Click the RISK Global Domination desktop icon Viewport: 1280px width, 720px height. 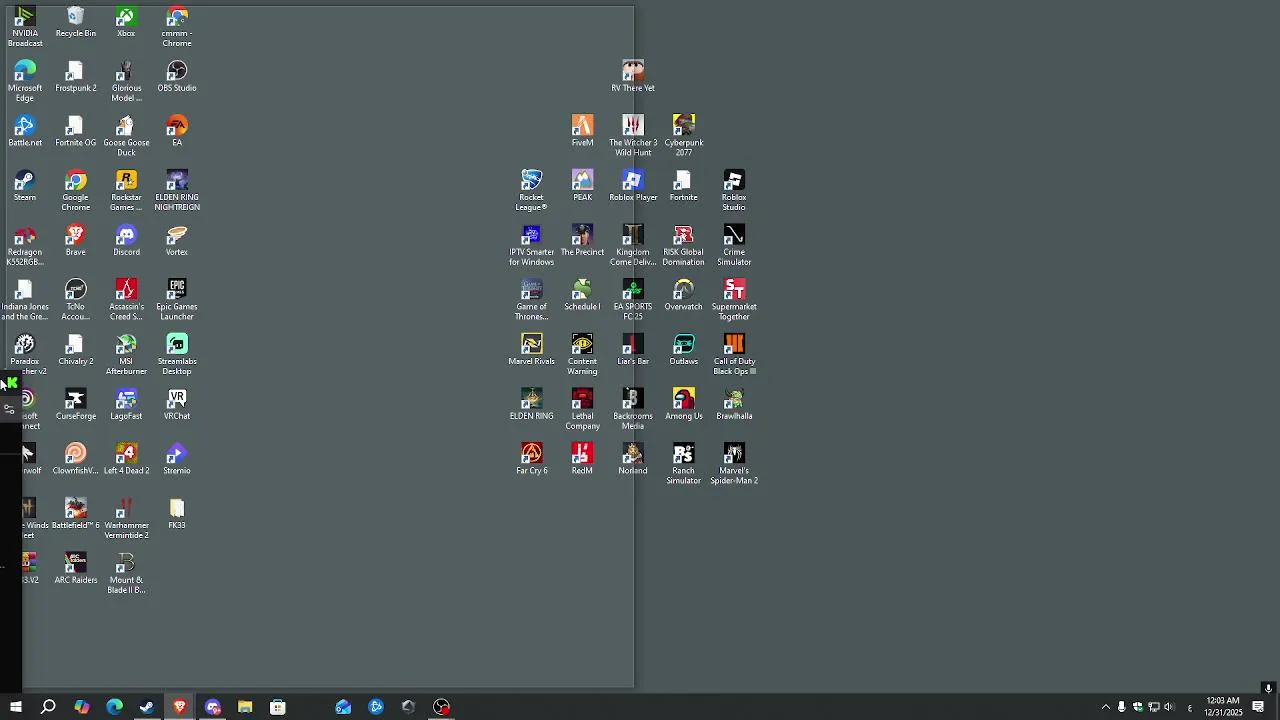click(x=684, y=246)
